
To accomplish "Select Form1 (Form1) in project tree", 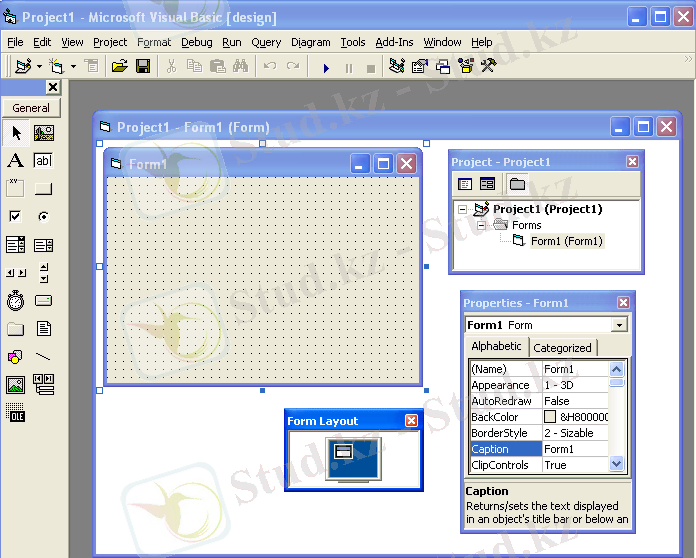I will point(566,241).
